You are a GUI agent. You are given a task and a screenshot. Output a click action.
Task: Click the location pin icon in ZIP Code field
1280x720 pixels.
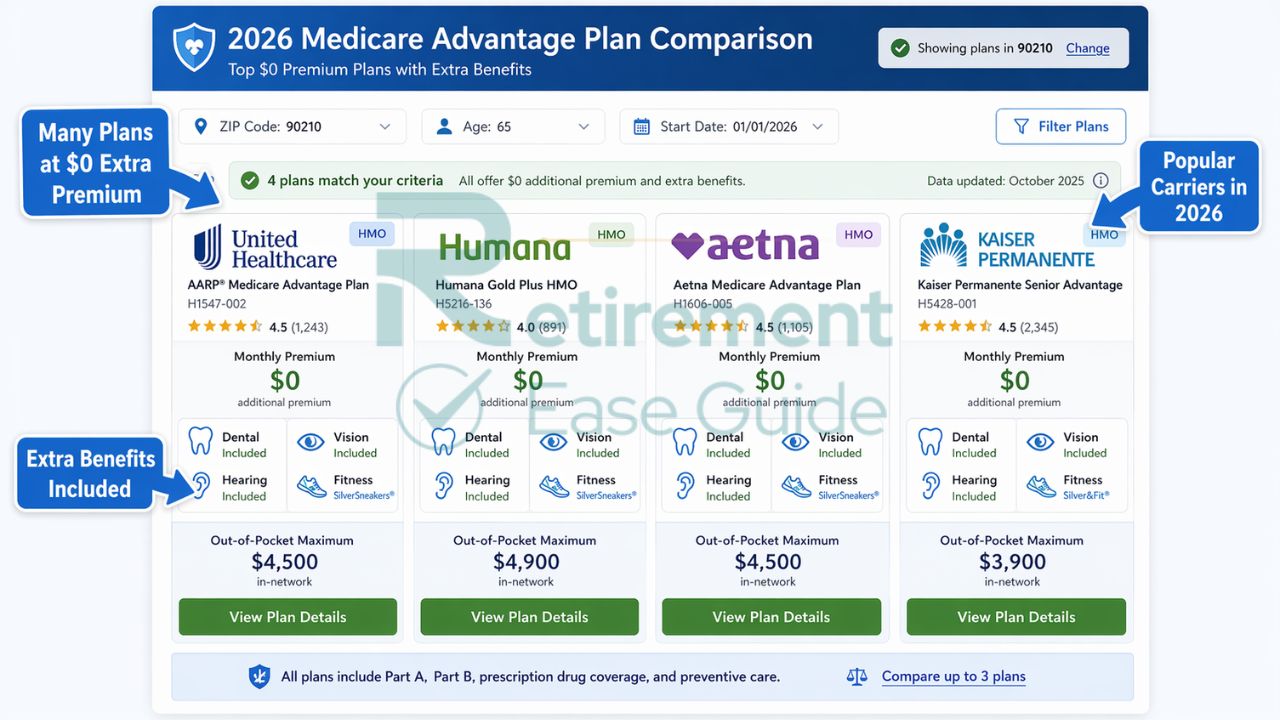[203, 126]
